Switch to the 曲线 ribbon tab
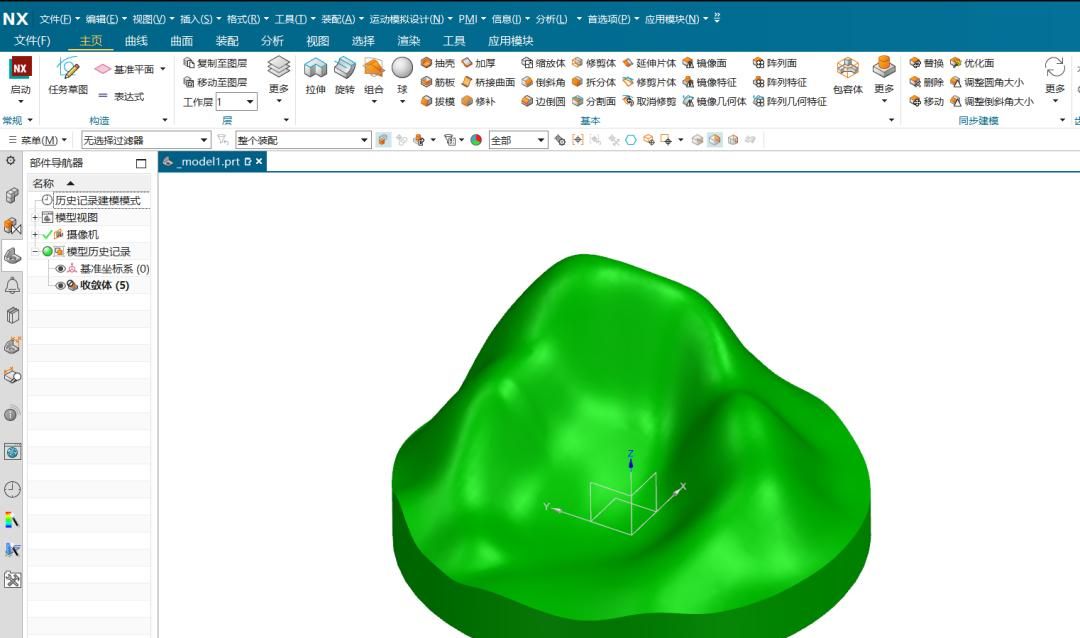The height and width of the screenshot is (638, 1080). pyautogui.click(x=136, y=41)
